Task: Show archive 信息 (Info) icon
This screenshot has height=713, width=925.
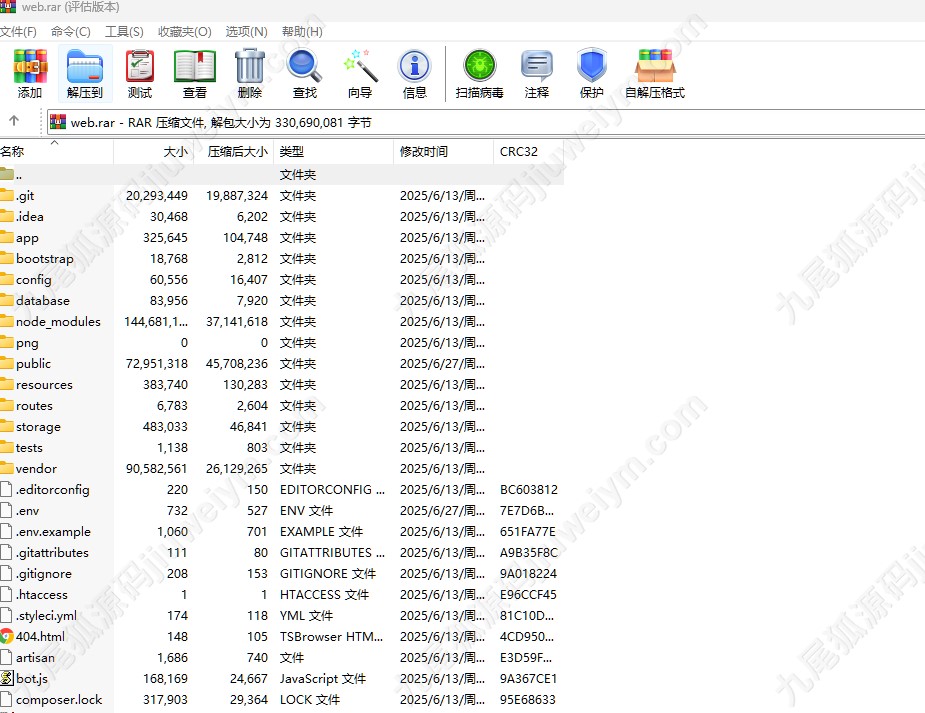Action: tap(415, 72)
